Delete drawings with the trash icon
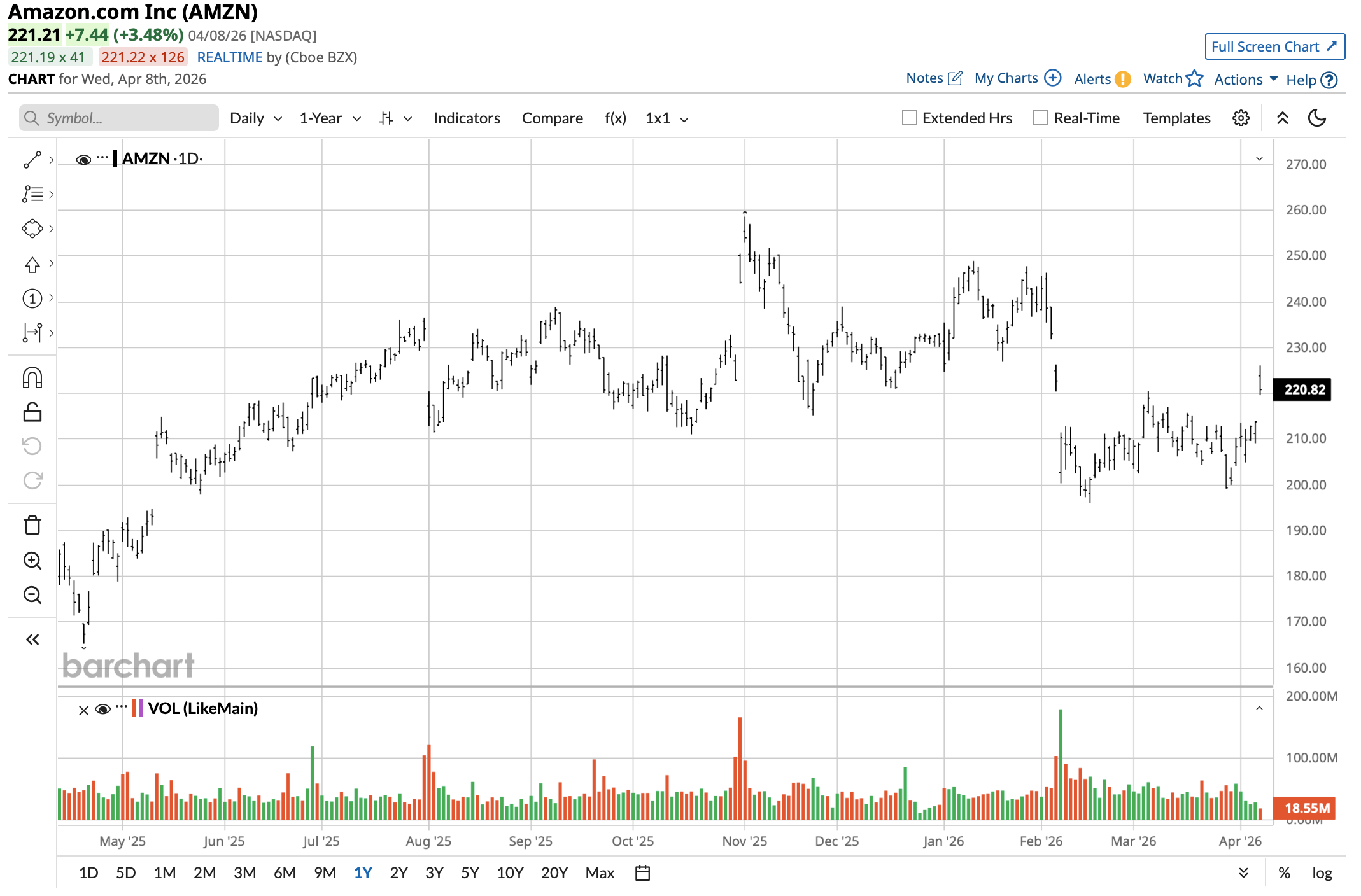1361x896 pixels. 32,526
